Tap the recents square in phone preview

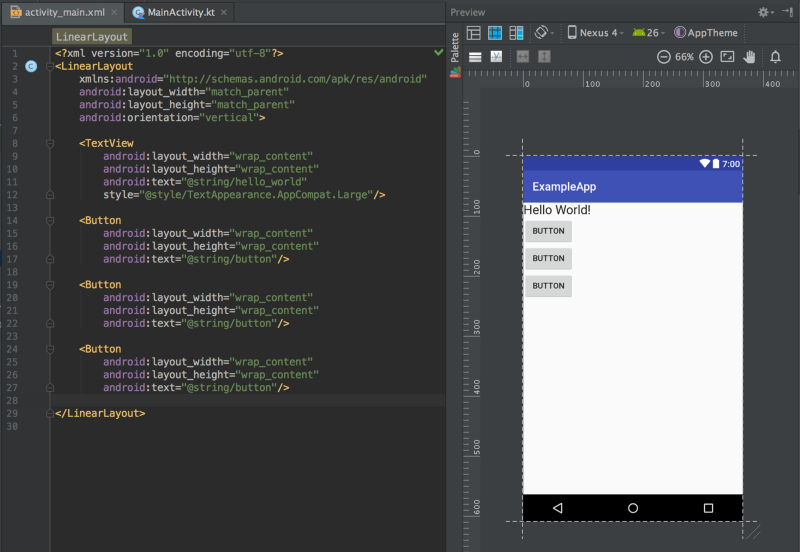point(708,508)
